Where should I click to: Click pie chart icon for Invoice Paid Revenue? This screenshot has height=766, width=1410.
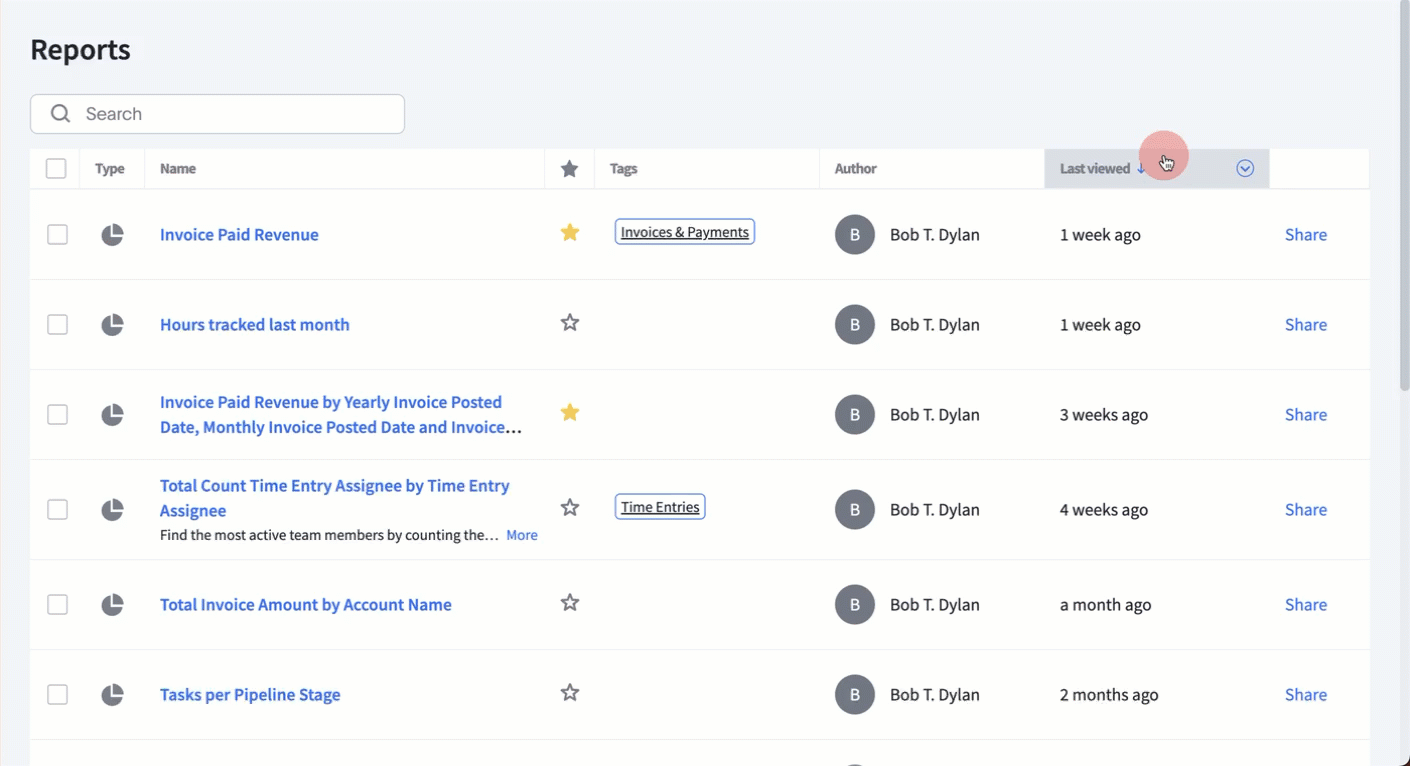click(x=112, y=235)
